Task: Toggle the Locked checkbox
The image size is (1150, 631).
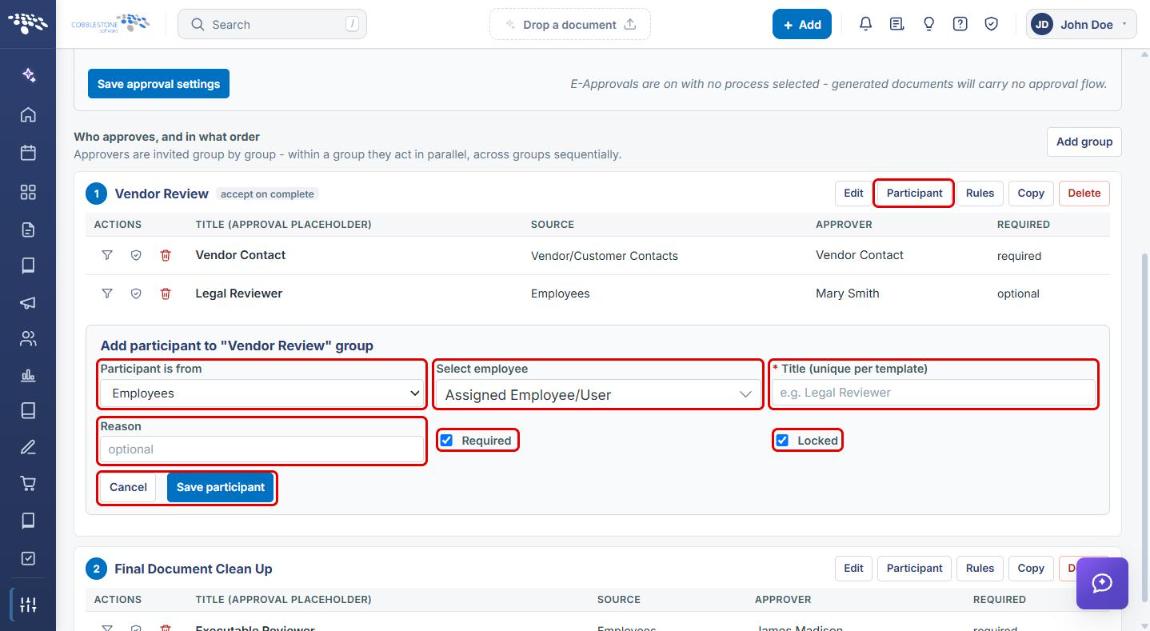Action: (782, 440)
